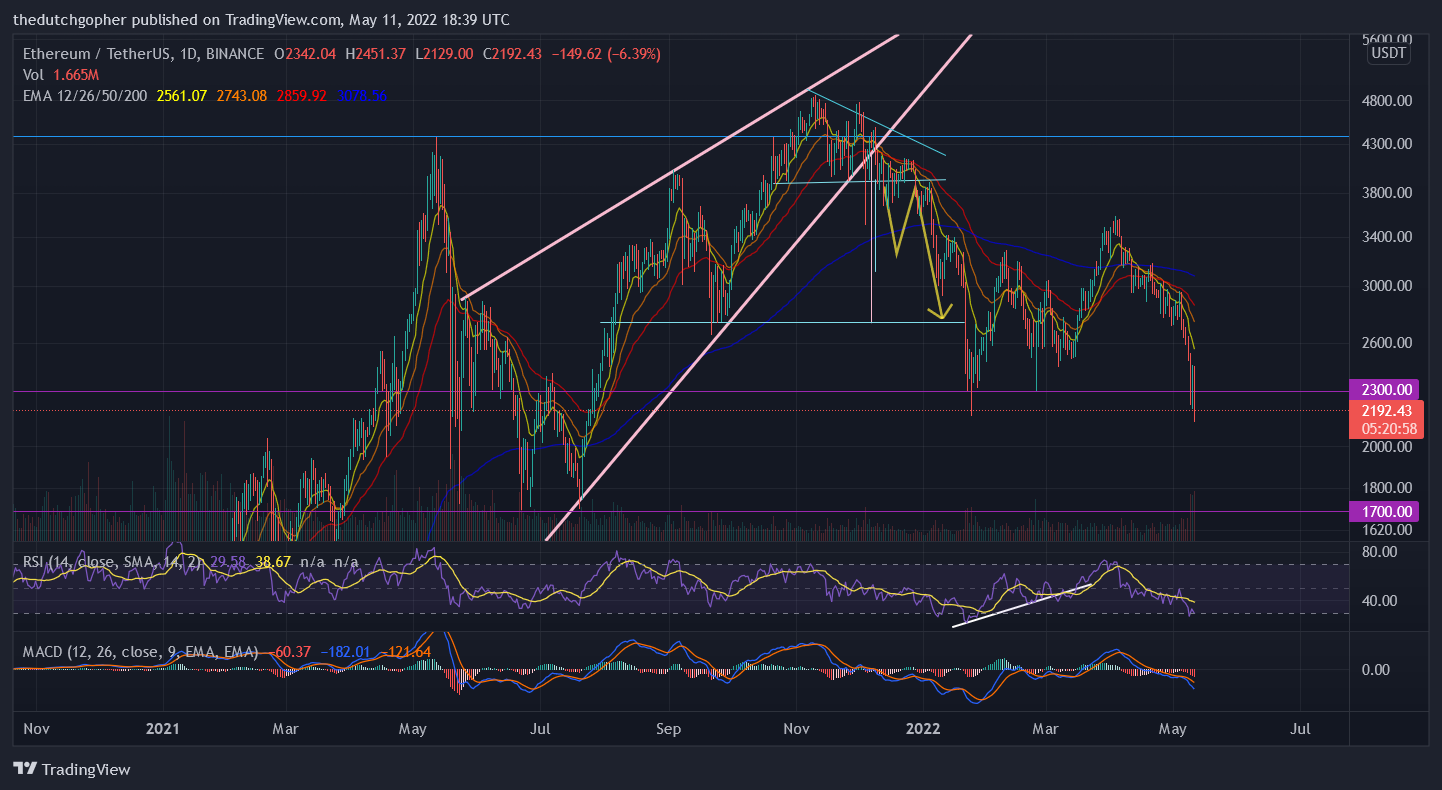The image size is (1442, 790).
Task: Click the red current price label 2192.43
Action: (1387, 410)
